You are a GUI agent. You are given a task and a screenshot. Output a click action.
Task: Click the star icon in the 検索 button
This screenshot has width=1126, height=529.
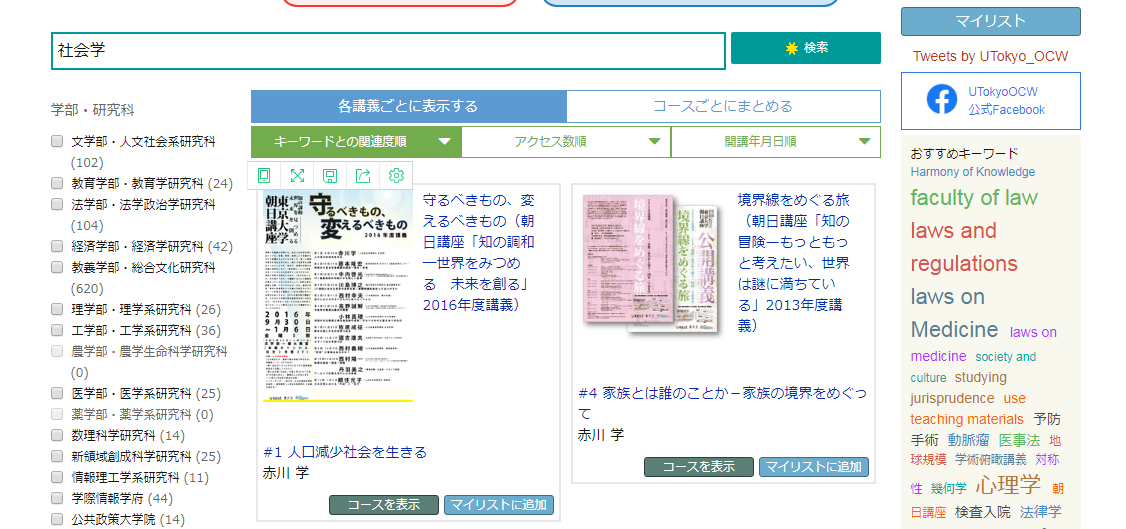tap(791, 48)
